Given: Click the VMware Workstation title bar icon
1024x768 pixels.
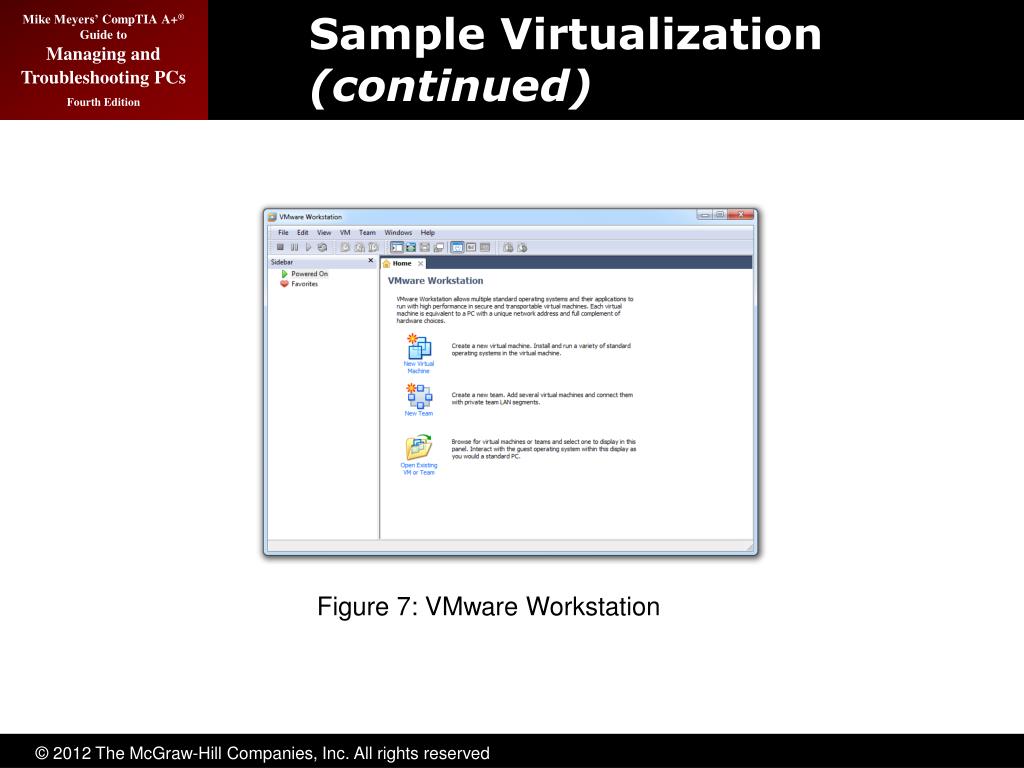Looking at the screenshot, I should (272, 217).
